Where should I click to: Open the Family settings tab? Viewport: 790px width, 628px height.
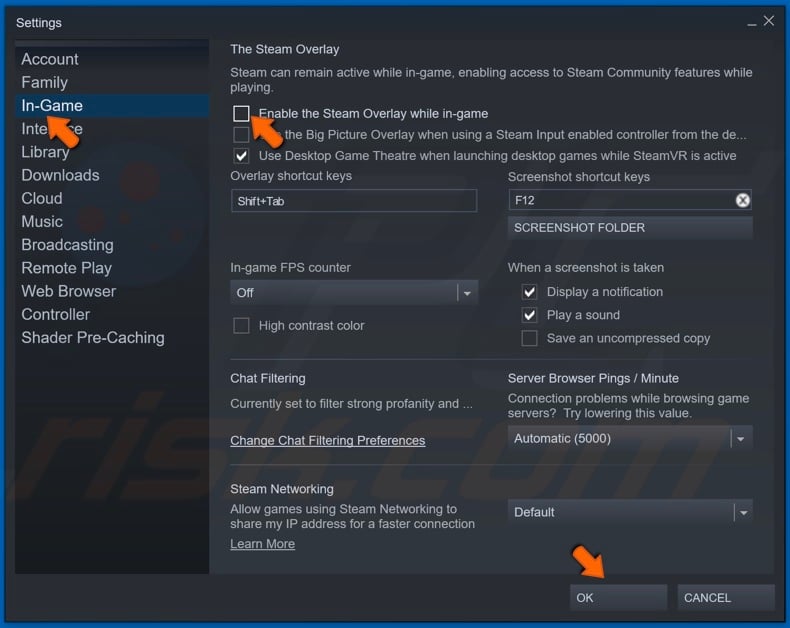[x=112, y=83]
